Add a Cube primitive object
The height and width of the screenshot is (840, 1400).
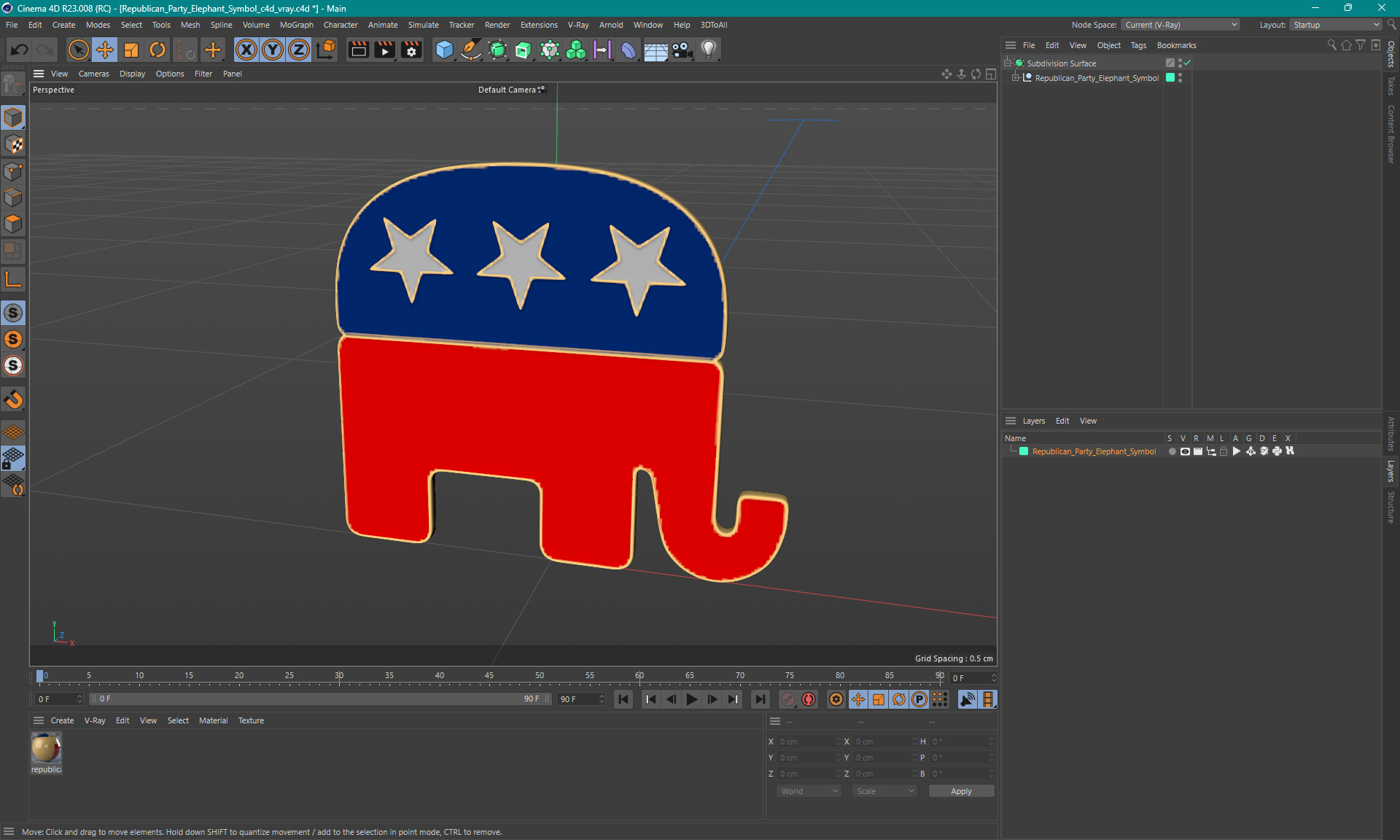pyautogui.click(x=444, y=50)
